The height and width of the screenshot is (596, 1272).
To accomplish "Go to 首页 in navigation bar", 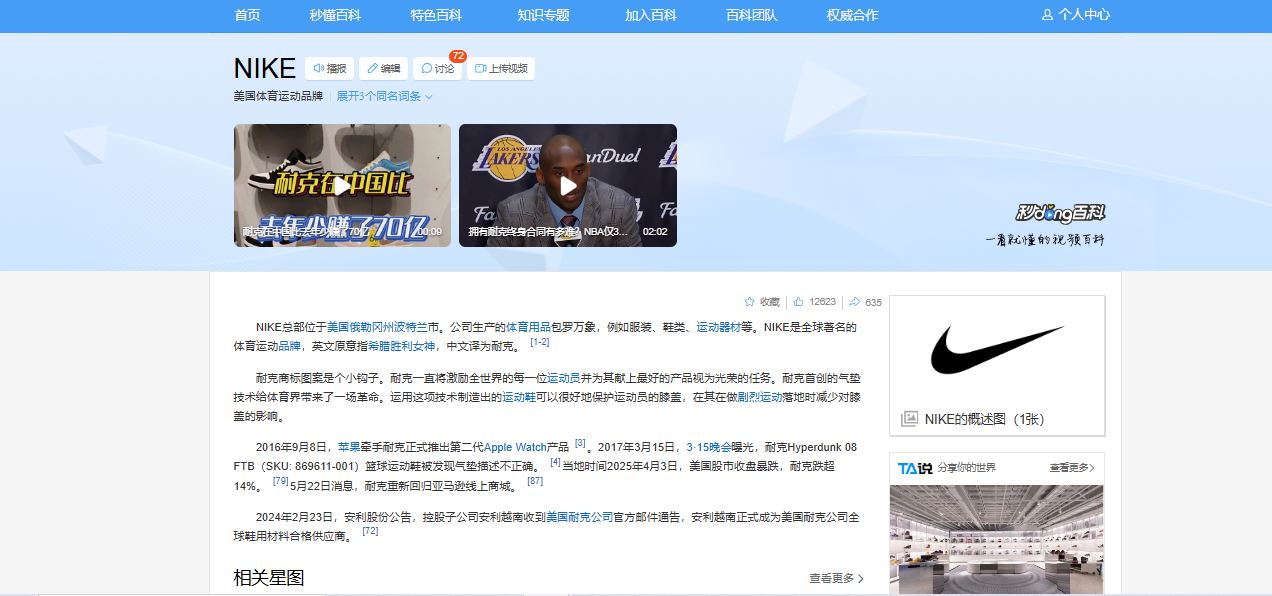I will point(247,15).
